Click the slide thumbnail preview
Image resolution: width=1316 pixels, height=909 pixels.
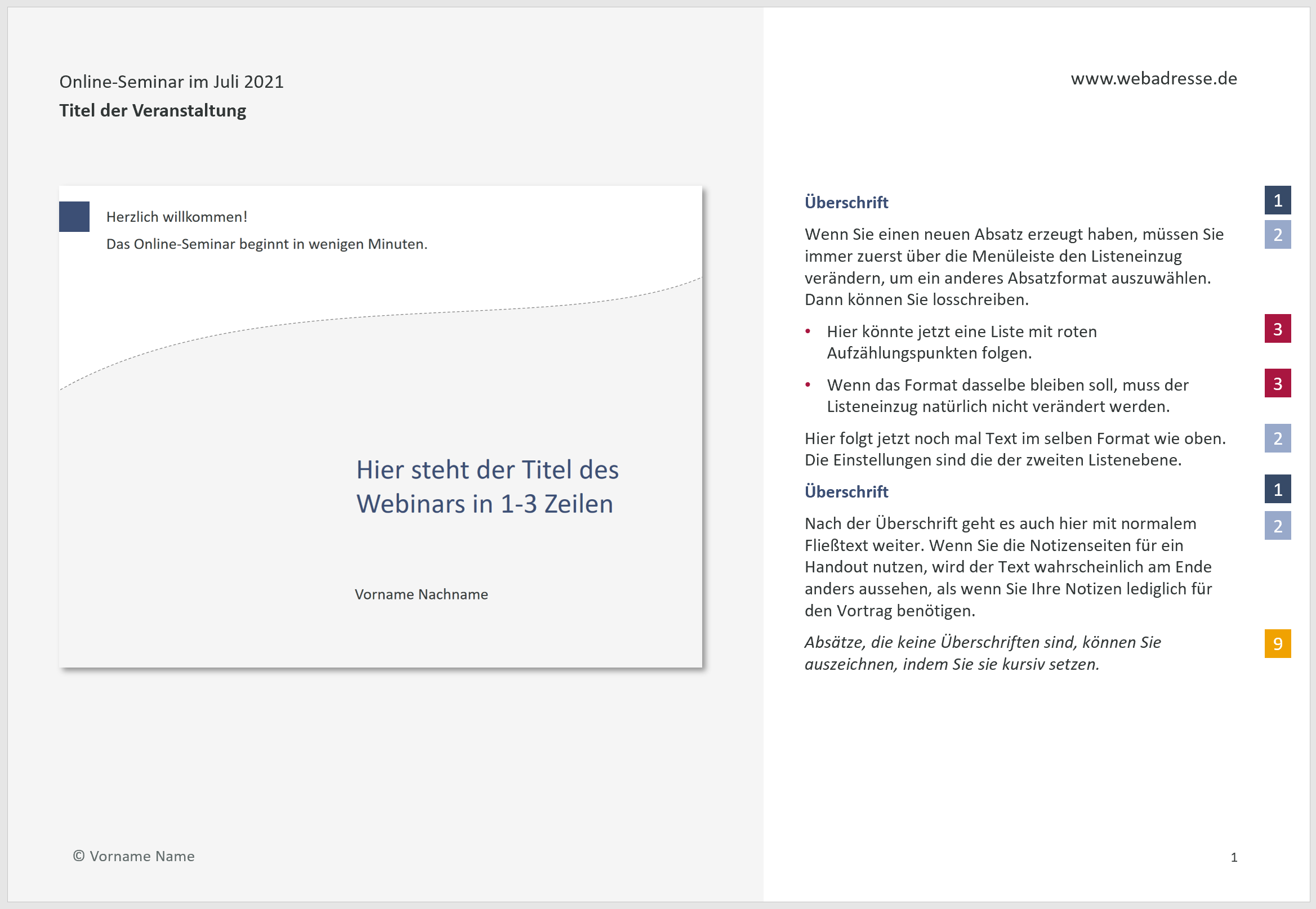(x=381, y=427)
